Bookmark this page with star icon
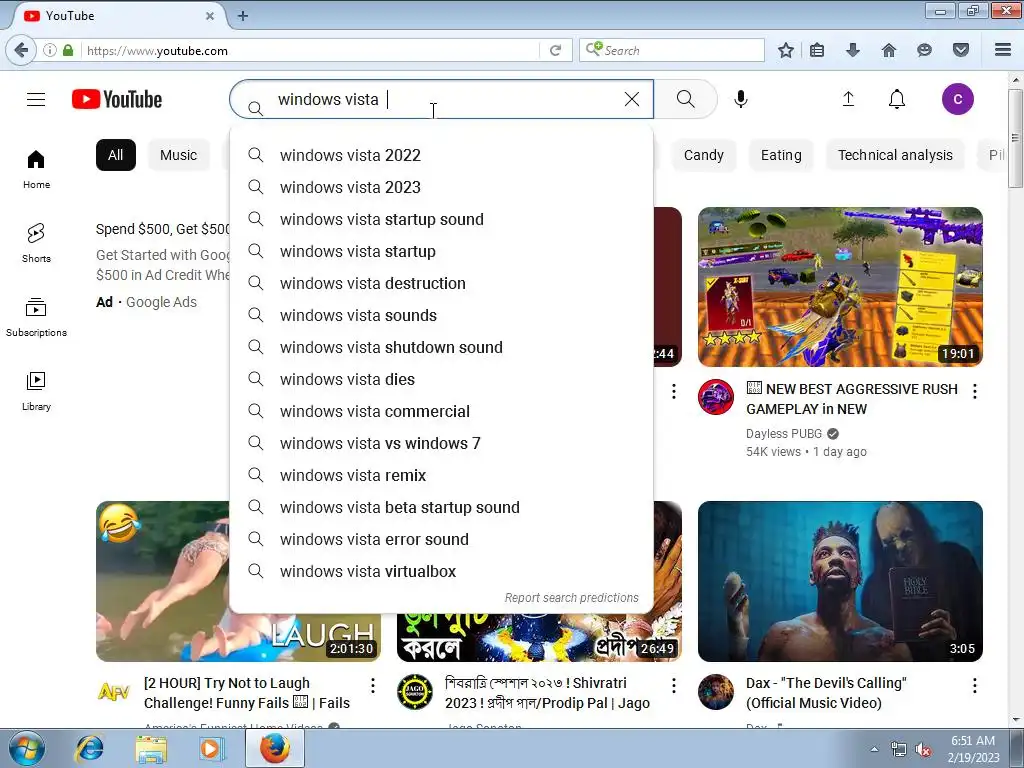The height and width of the screenshot is (768, 1024). [x=786, y=50]
